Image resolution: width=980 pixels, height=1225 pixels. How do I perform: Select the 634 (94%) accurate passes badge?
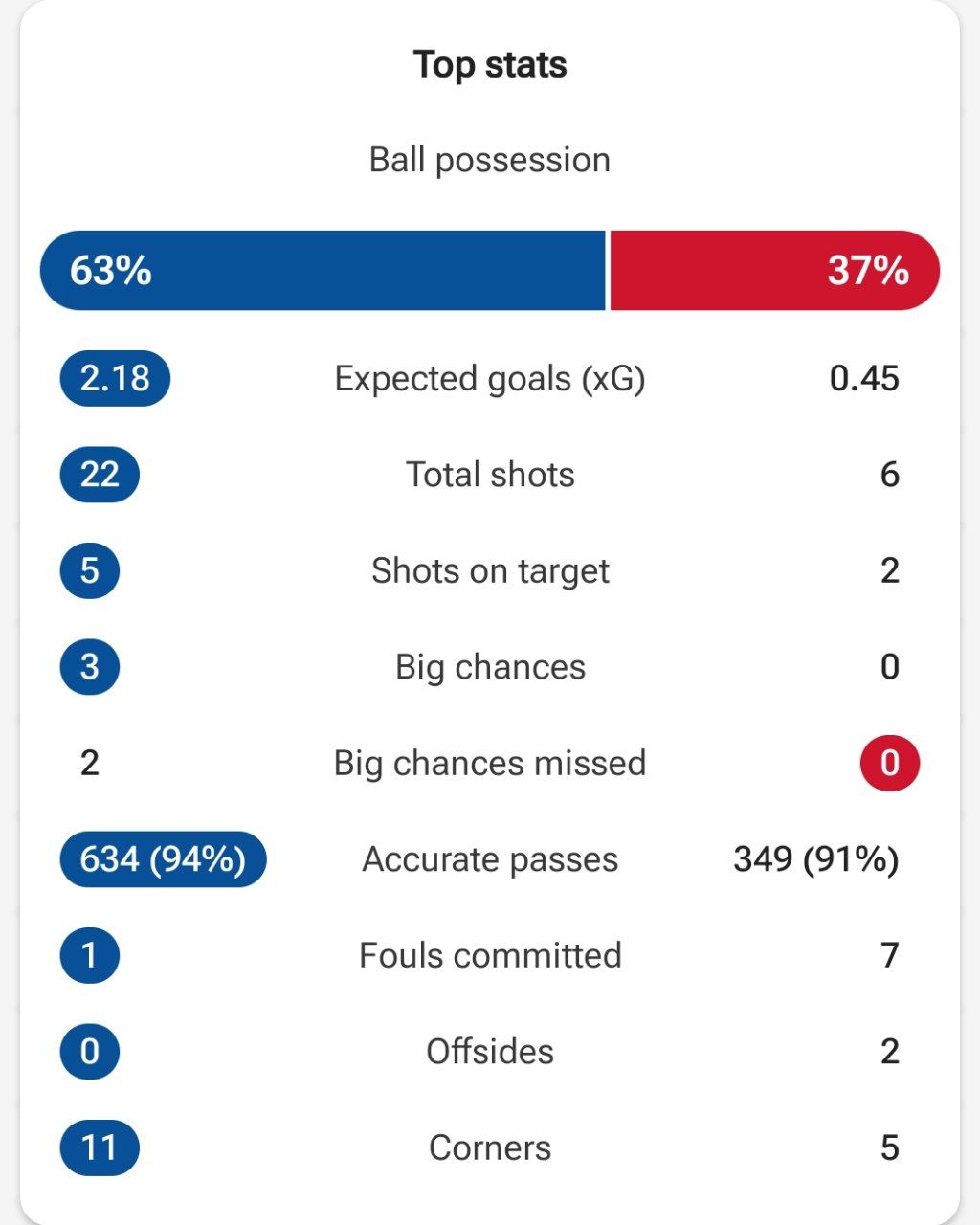tap(163, 859)
